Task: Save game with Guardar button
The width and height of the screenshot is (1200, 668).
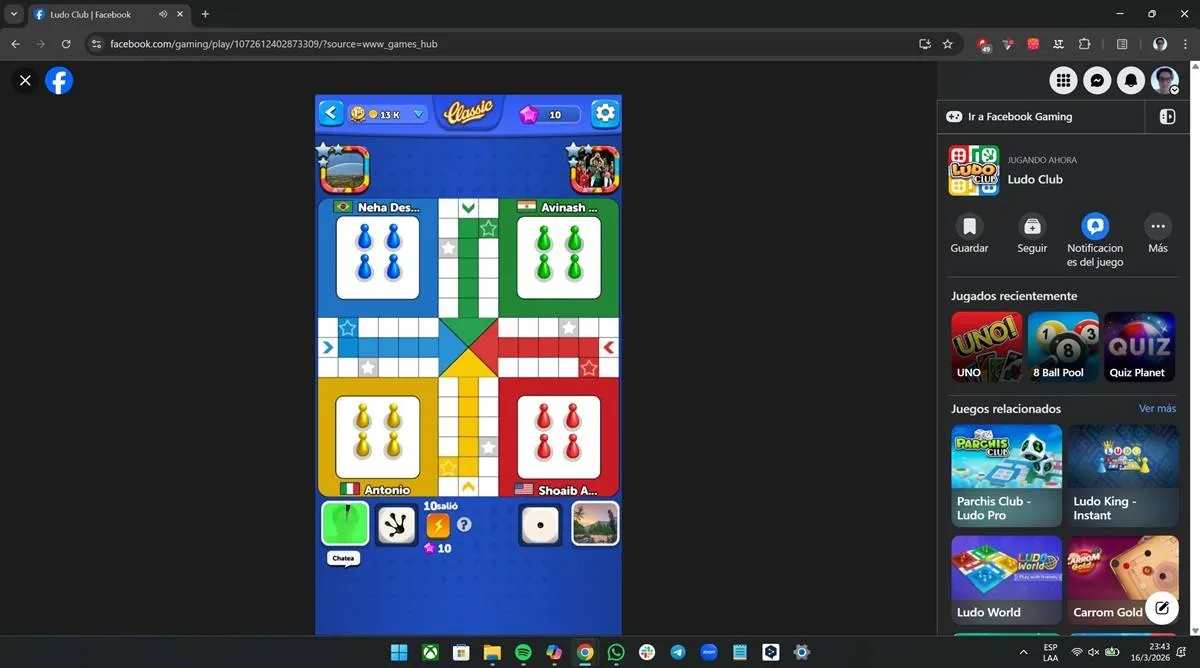Action: (x=969, y=234)
